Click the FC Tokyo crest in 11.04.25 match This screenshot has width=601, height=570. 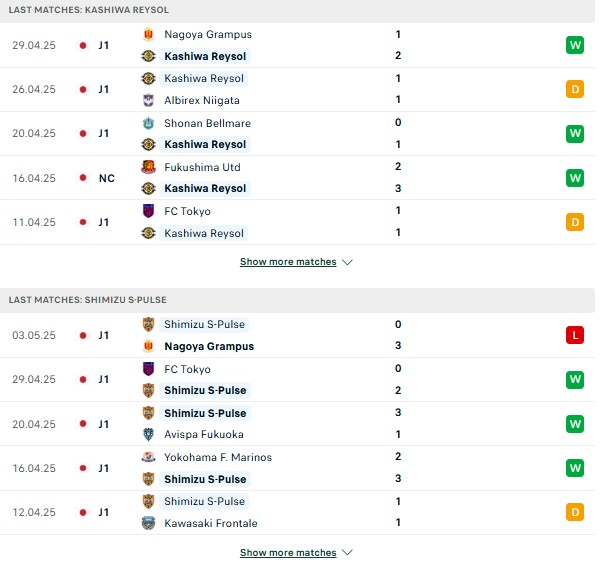click(148, 211)
